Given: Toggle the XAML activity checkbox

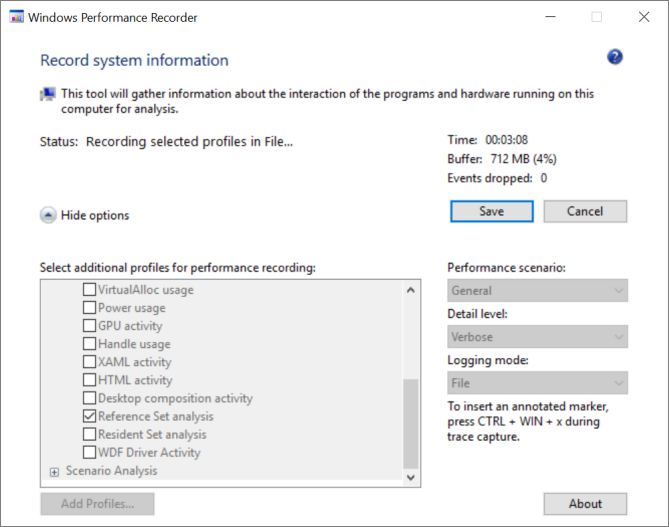Looking at the screenshot, I should pyautogui.click(x=89, y=362).
